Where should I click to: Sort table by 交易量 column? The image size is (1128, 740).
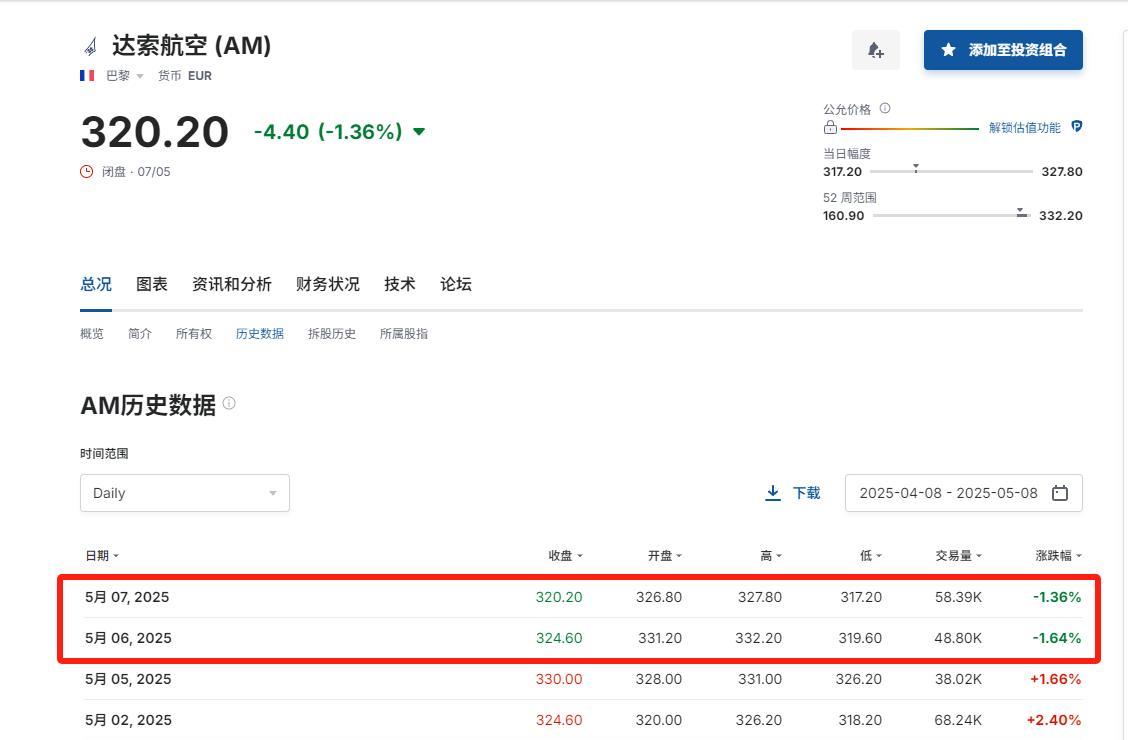(958, 555)
